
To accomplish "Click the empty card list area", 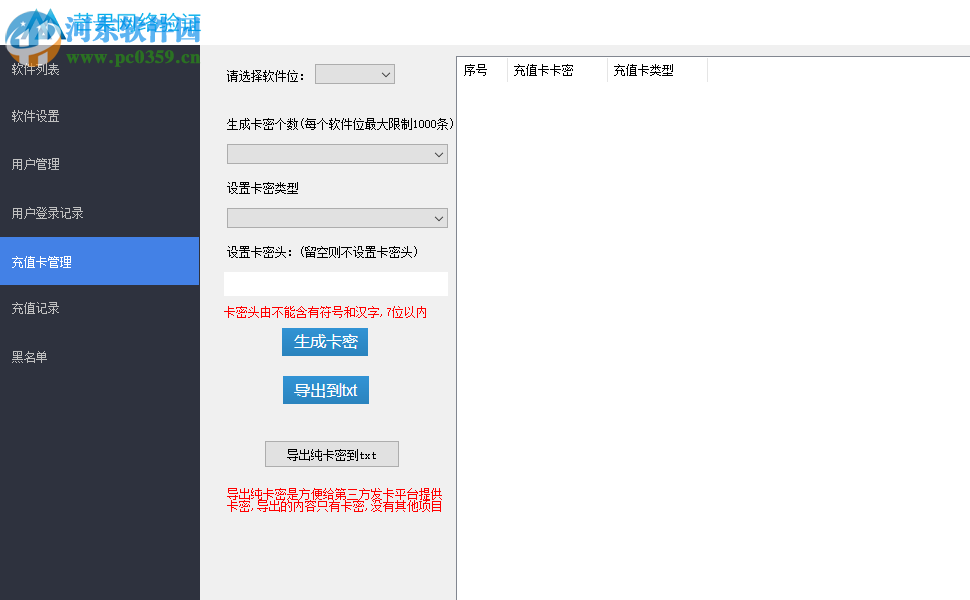I will tap(710, 330).
